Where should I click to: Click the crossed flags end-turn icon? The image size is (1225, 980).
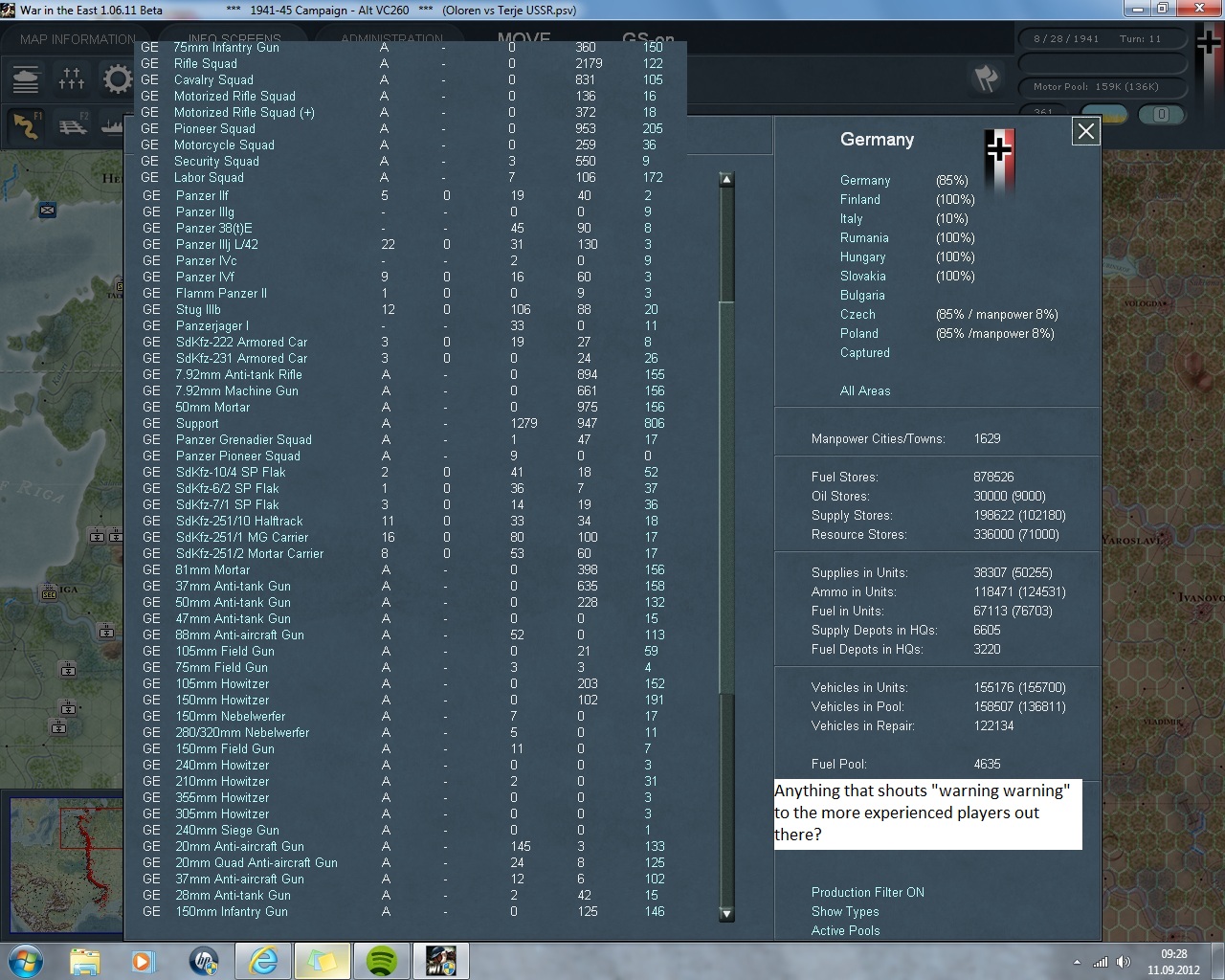[x=986, y=78]
